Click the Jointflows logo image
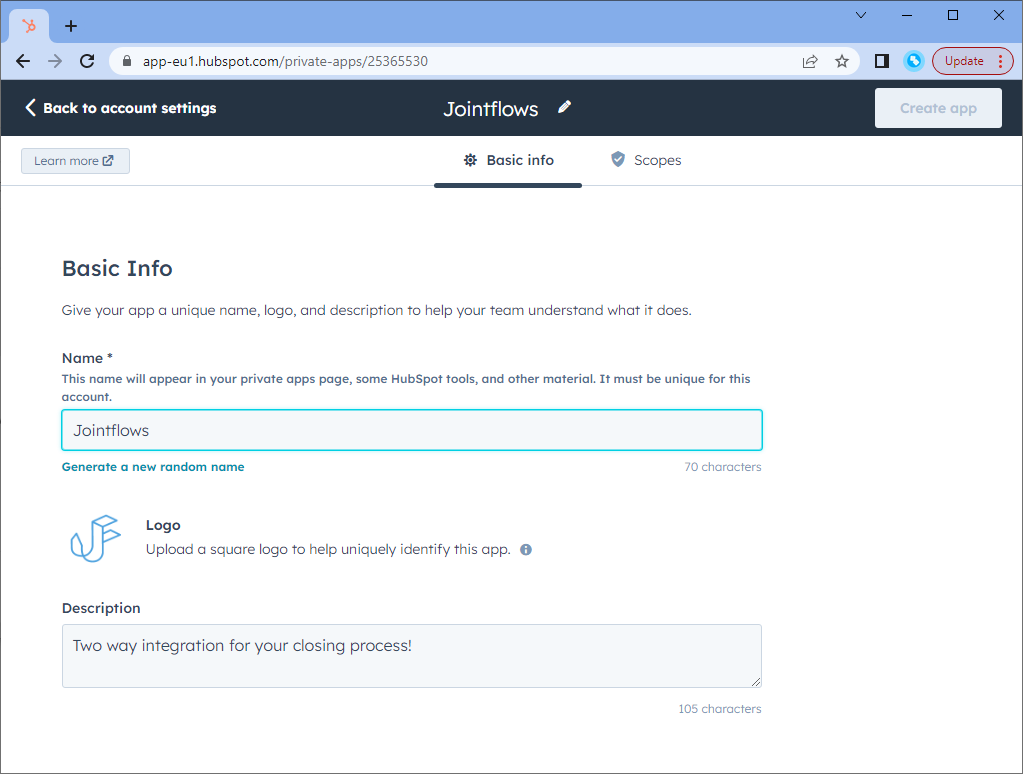1023x774 pixels. [95, 538]
